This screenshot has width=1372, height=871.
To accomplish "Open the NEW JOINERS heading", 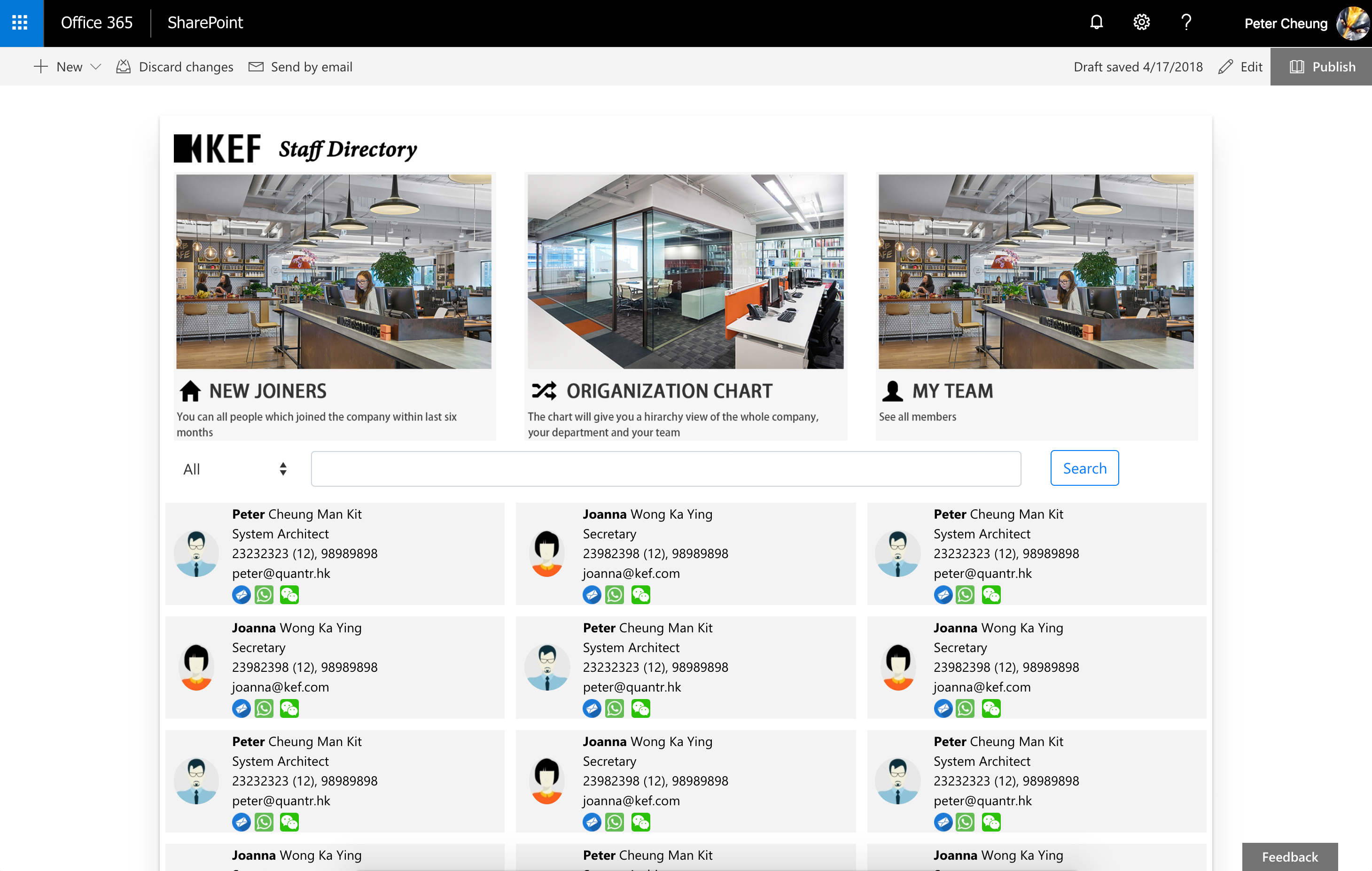I will point(268,391).
